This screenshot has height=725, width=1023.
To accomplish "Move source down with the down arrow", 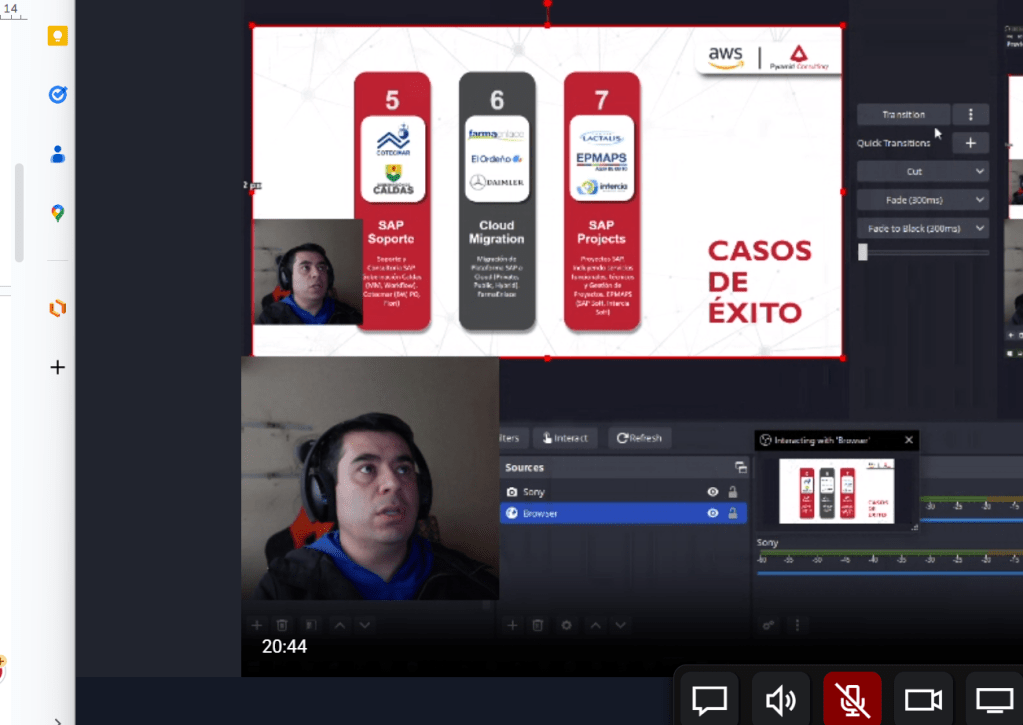I will tap(620, 625).
